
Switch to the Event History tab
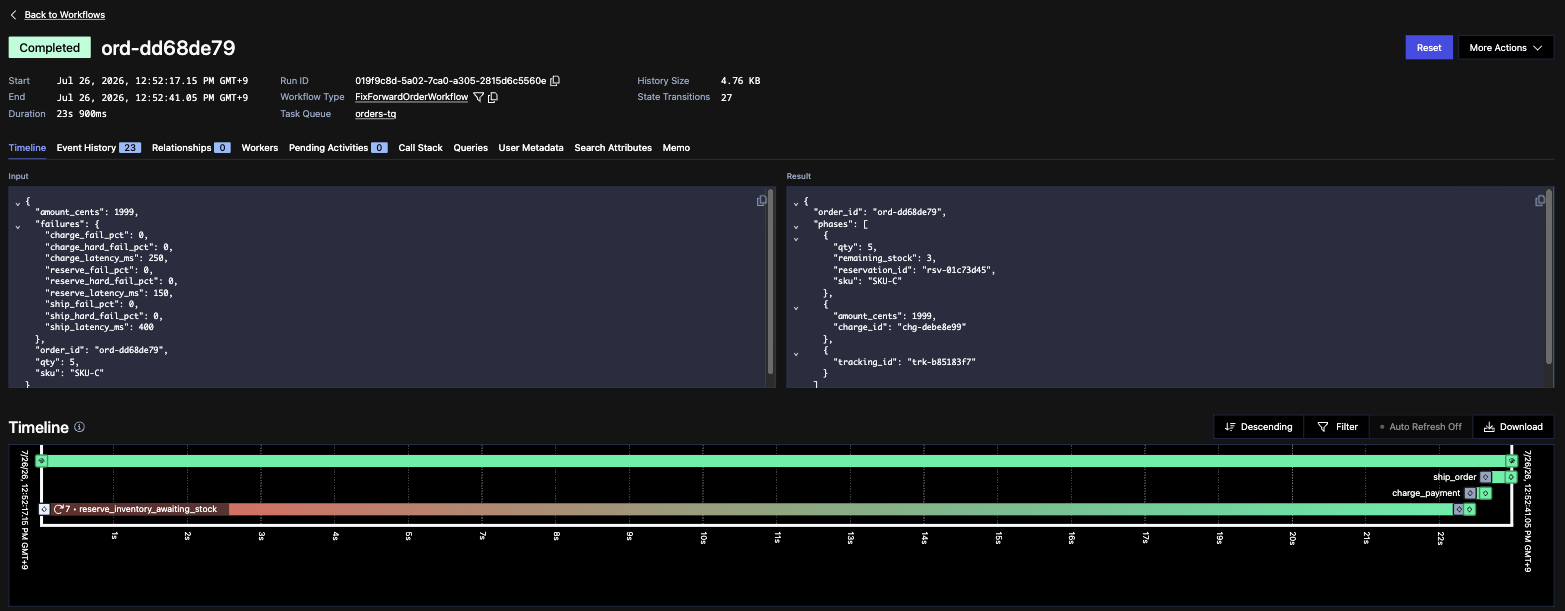coord(98,148)
